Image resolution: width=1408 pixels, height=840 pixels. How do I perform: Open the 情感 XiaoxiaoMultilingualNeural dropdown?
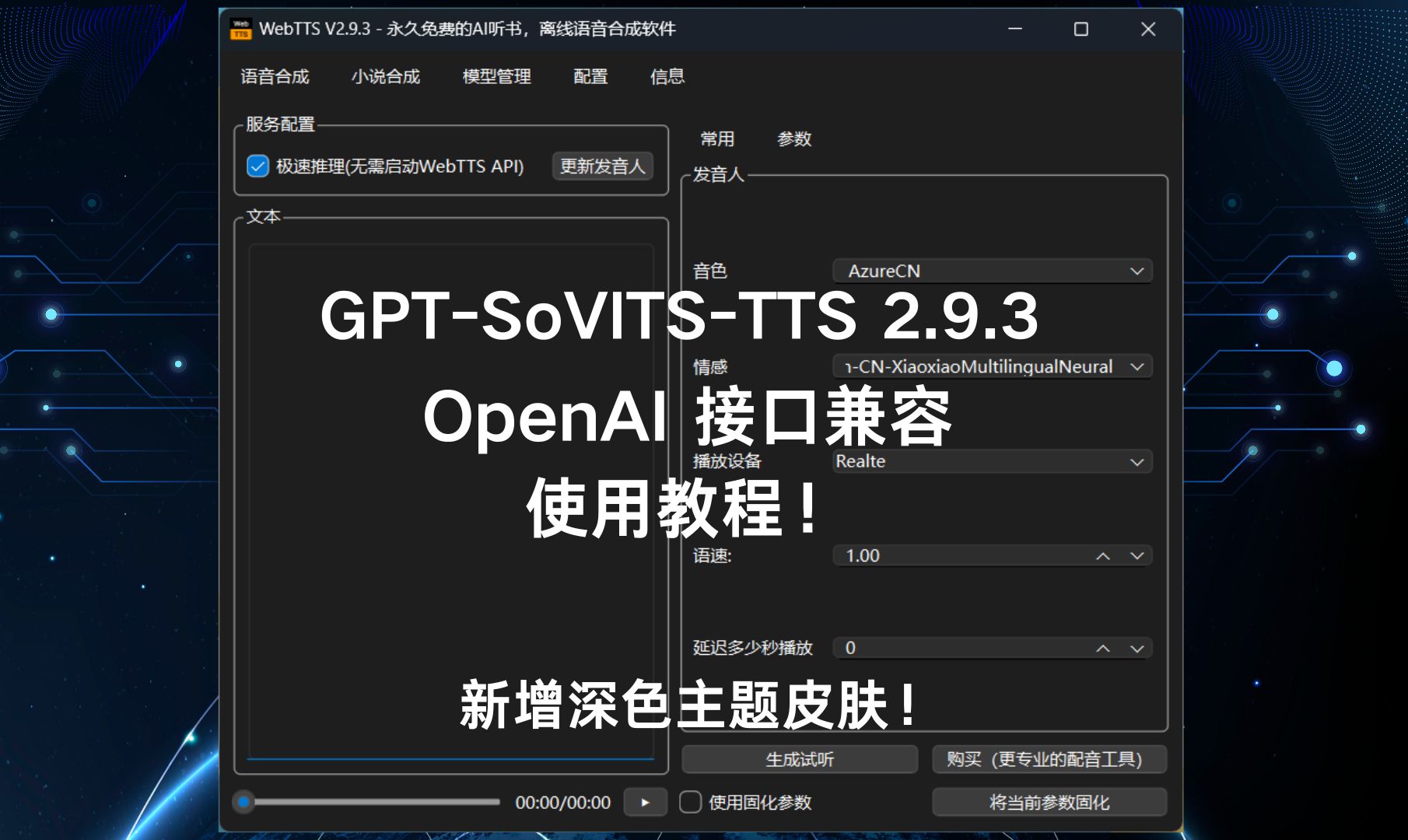click(992, 366)
